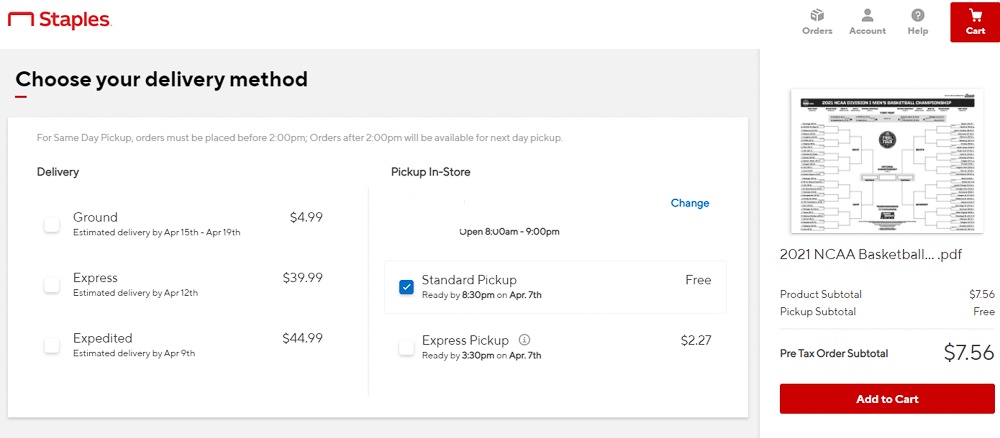Screen dimensions: 1000x438
Task: Click the Standard Pickup option label
Action: point(469,280)
